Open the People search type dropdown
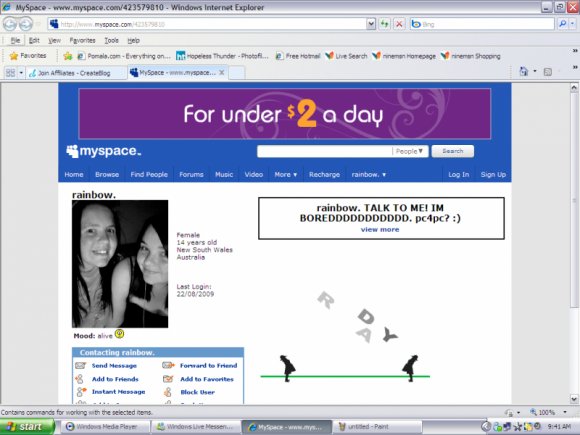The height and width of the screenshot is (435, 580). pos(410,151)
